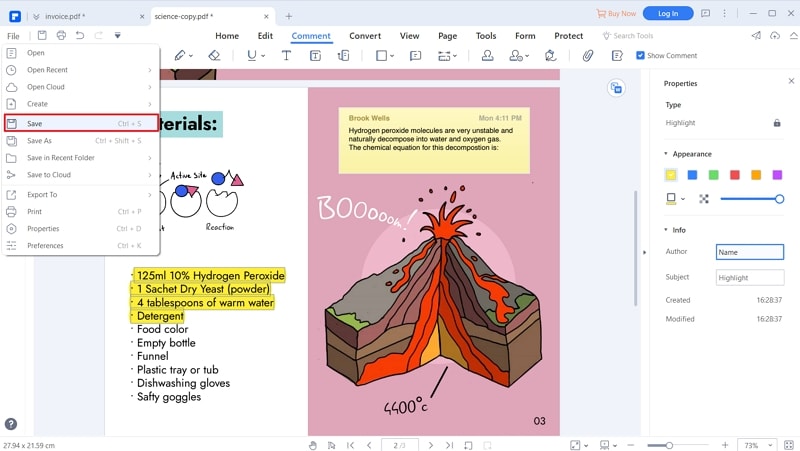Toggle the Show Comment checkbox
Image resolution: width=800 pixels, height=451 pixels.
[x=640, y=56]
